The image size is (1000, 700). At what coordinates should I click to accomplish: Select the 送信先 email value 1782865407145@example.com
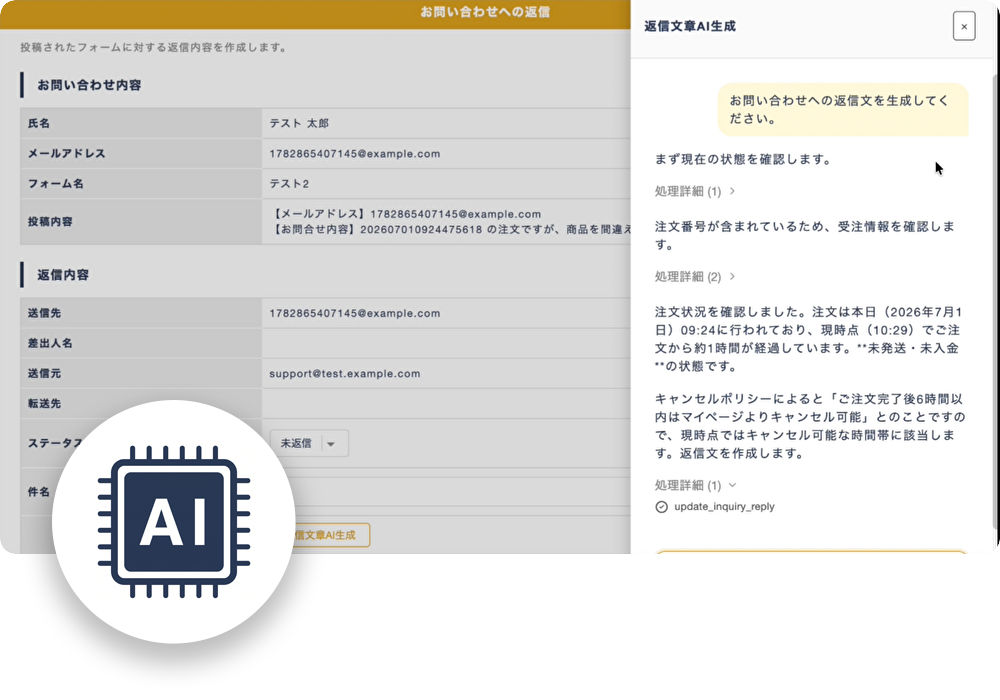click(355, 313)
